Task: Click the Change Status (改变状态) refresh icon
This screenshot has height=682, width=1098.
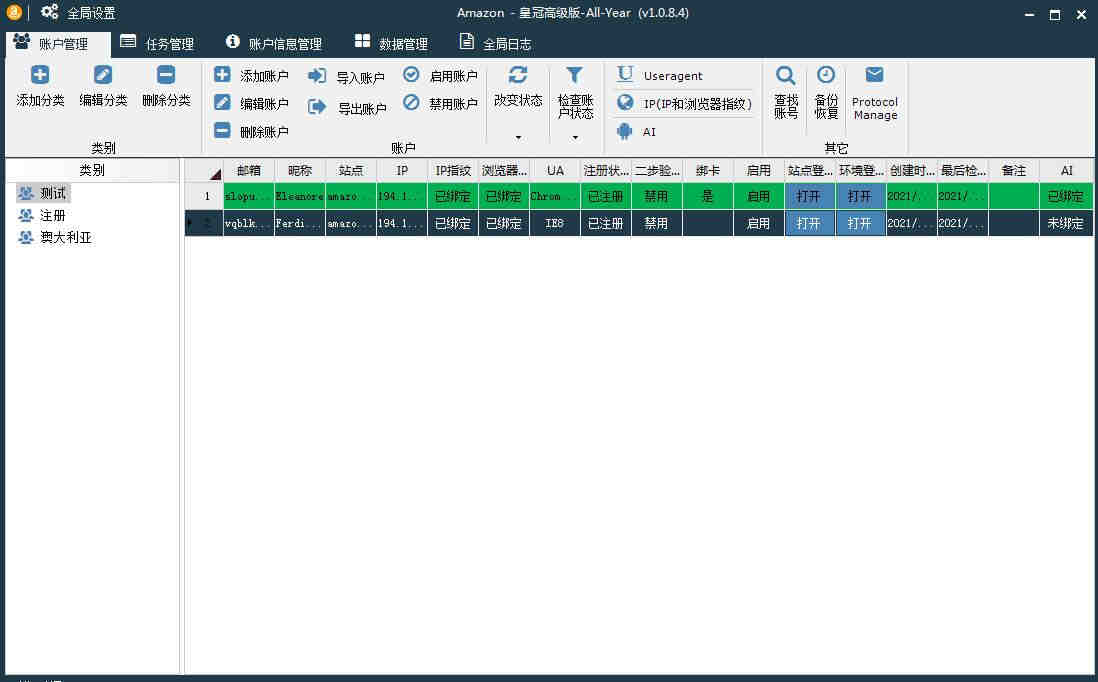Action: [518, 75]
